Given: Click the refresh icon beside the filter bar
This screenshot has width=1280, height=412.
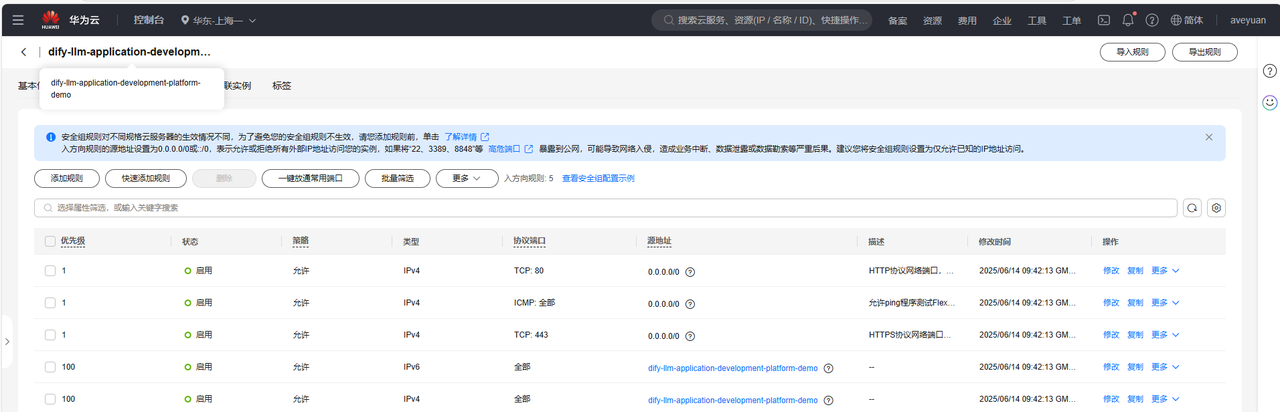Looking at the screenshot, I should pos(1192,208).
